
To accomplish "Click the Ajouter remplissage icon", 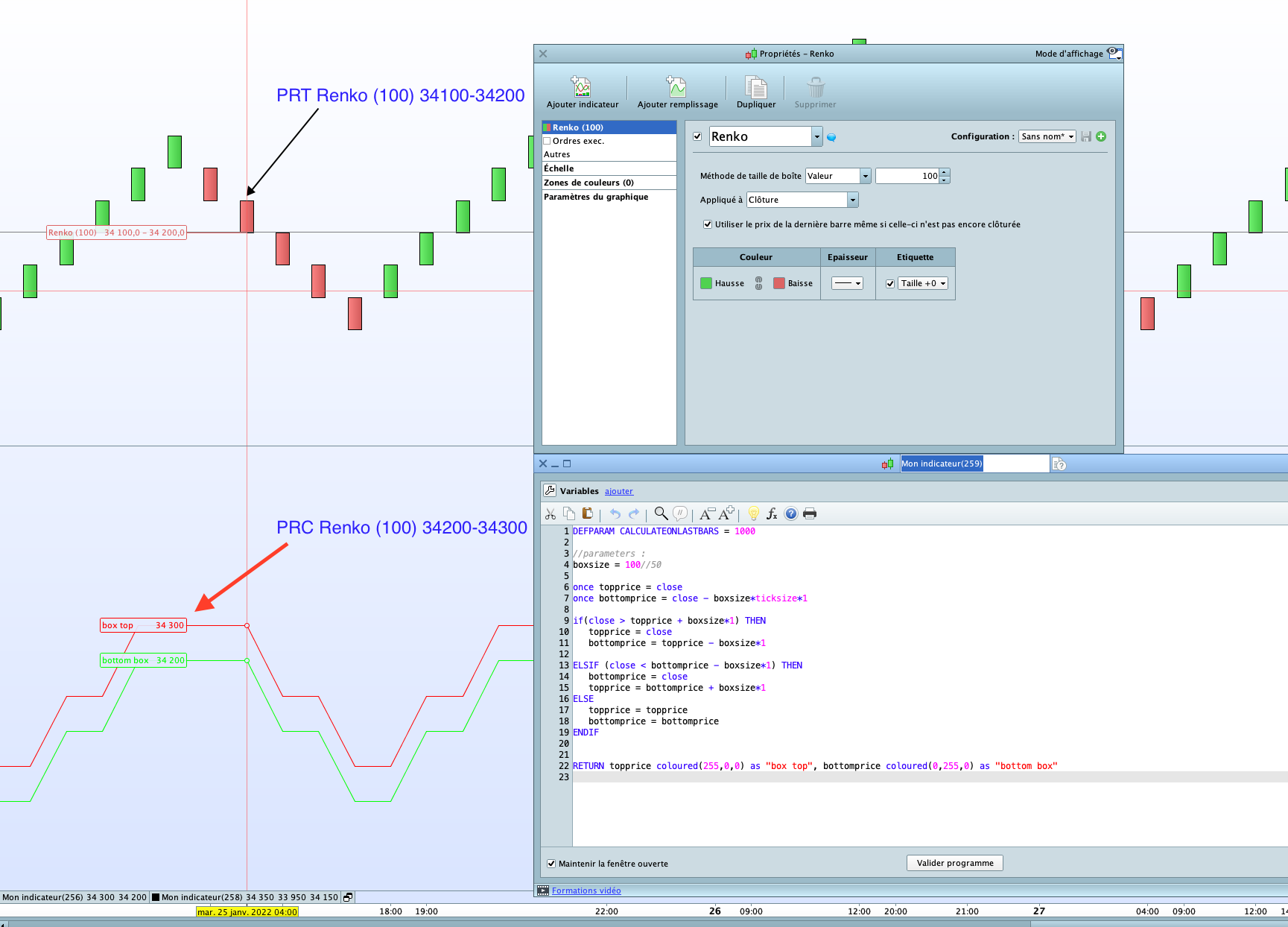I will (676, 86).
